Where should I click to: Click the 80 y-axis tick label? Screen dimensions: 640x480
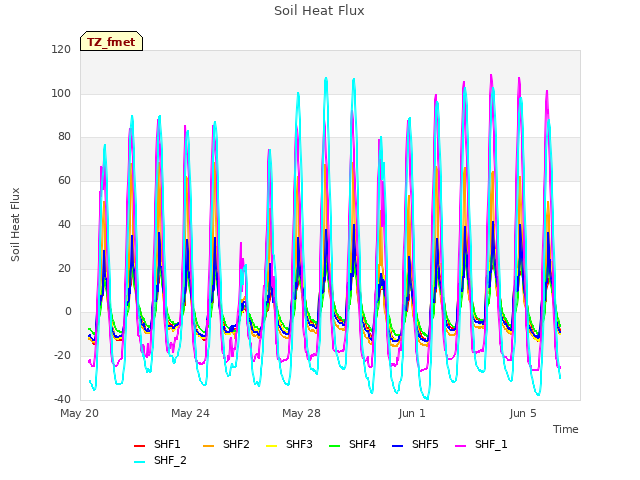coord(64,137)
